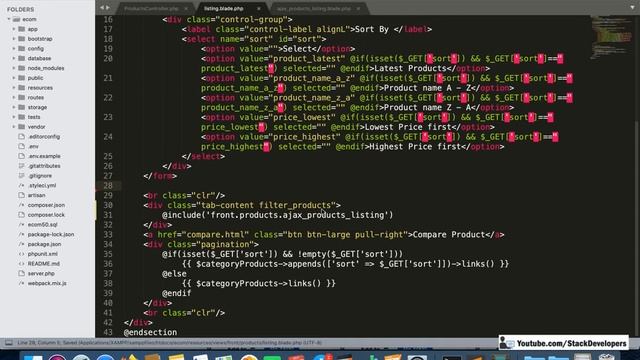
Task: Click 'Highest Price first' option text in code
Action: tap(415, 147)
